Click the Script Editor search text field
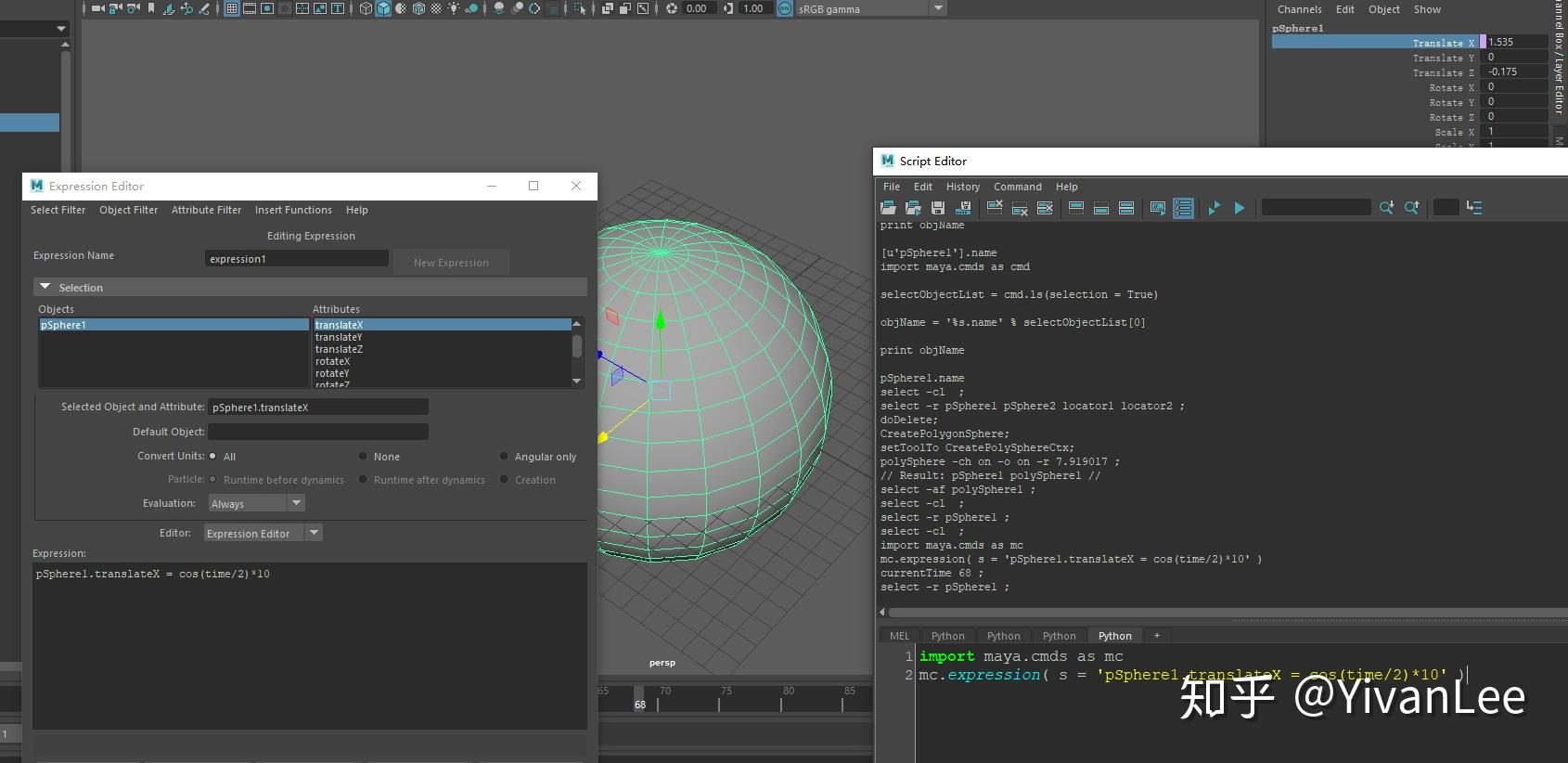Viewport: 1568px width, 763px height. pos(1316,207)
